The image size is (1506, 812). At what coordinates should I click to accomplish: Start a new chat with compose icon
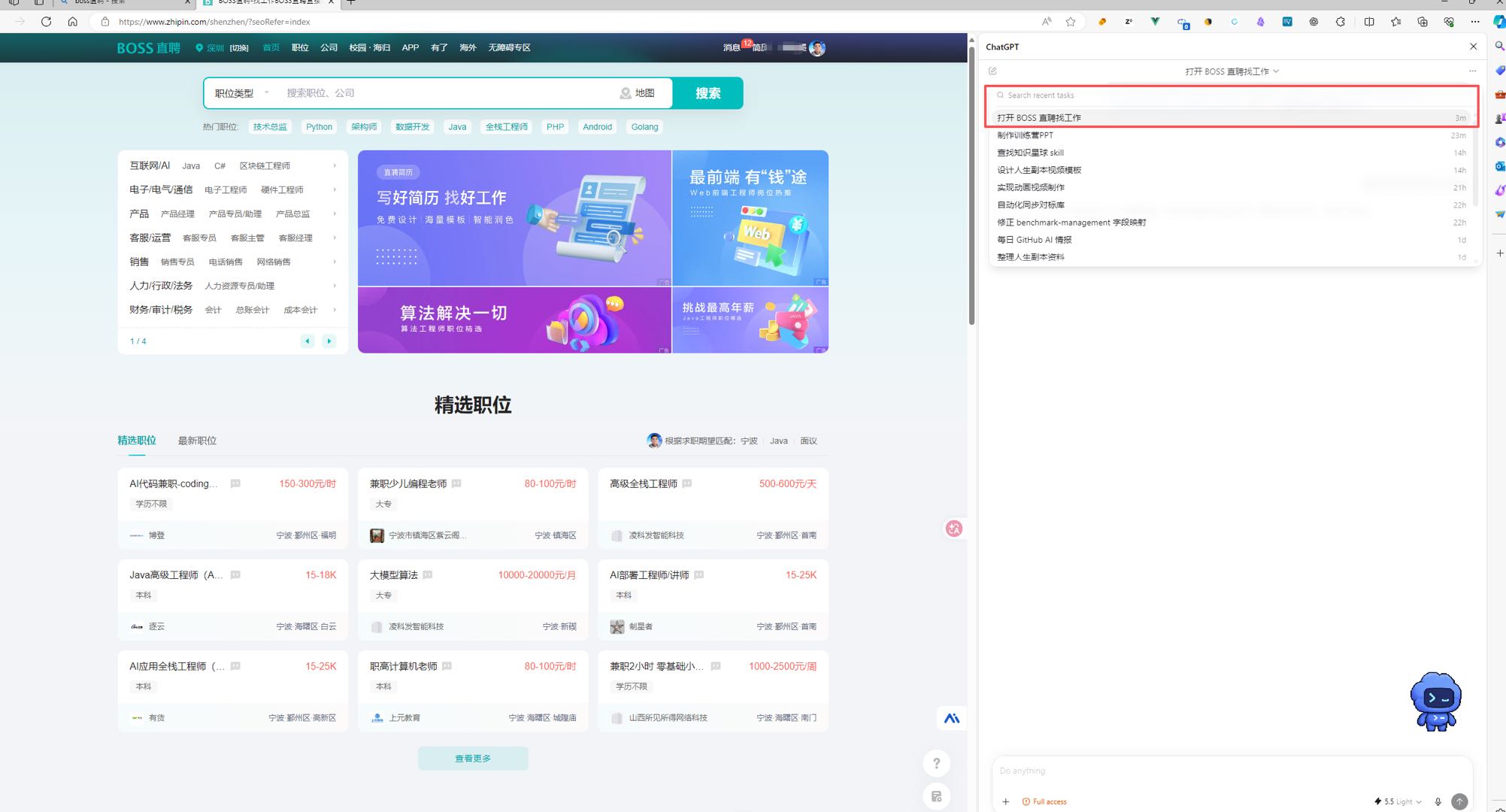tap(992, 71)
